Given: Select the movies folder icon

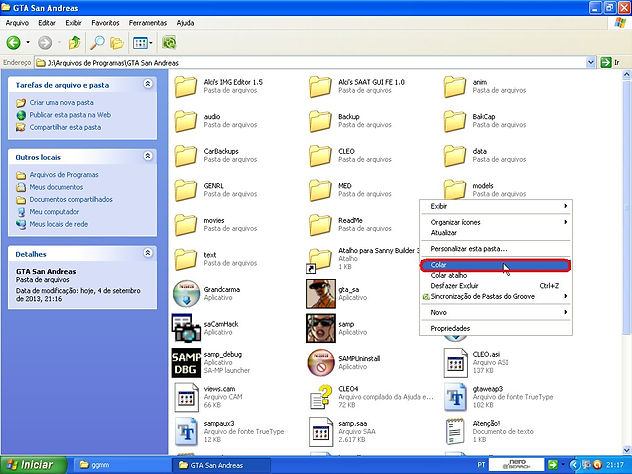Looking at the screenshot, I should click(185, 225).
